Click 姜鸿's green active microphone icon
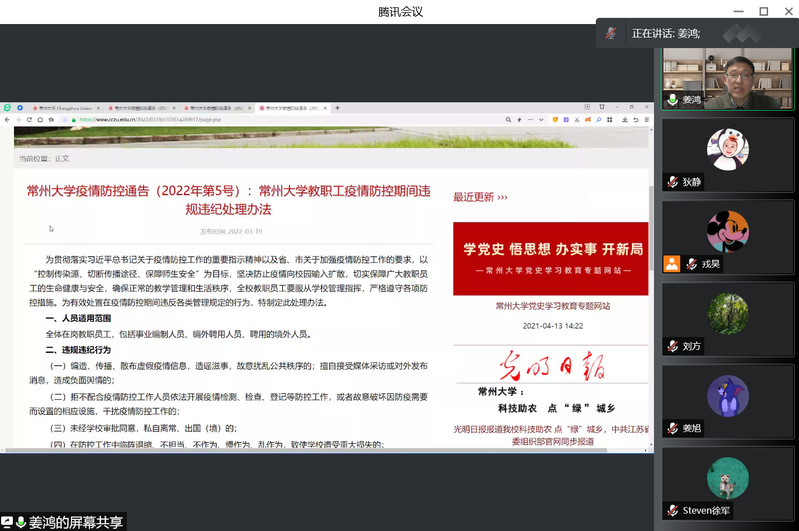Screen dimensions: 799x531 pyautogui.click(x=673, y=100)
